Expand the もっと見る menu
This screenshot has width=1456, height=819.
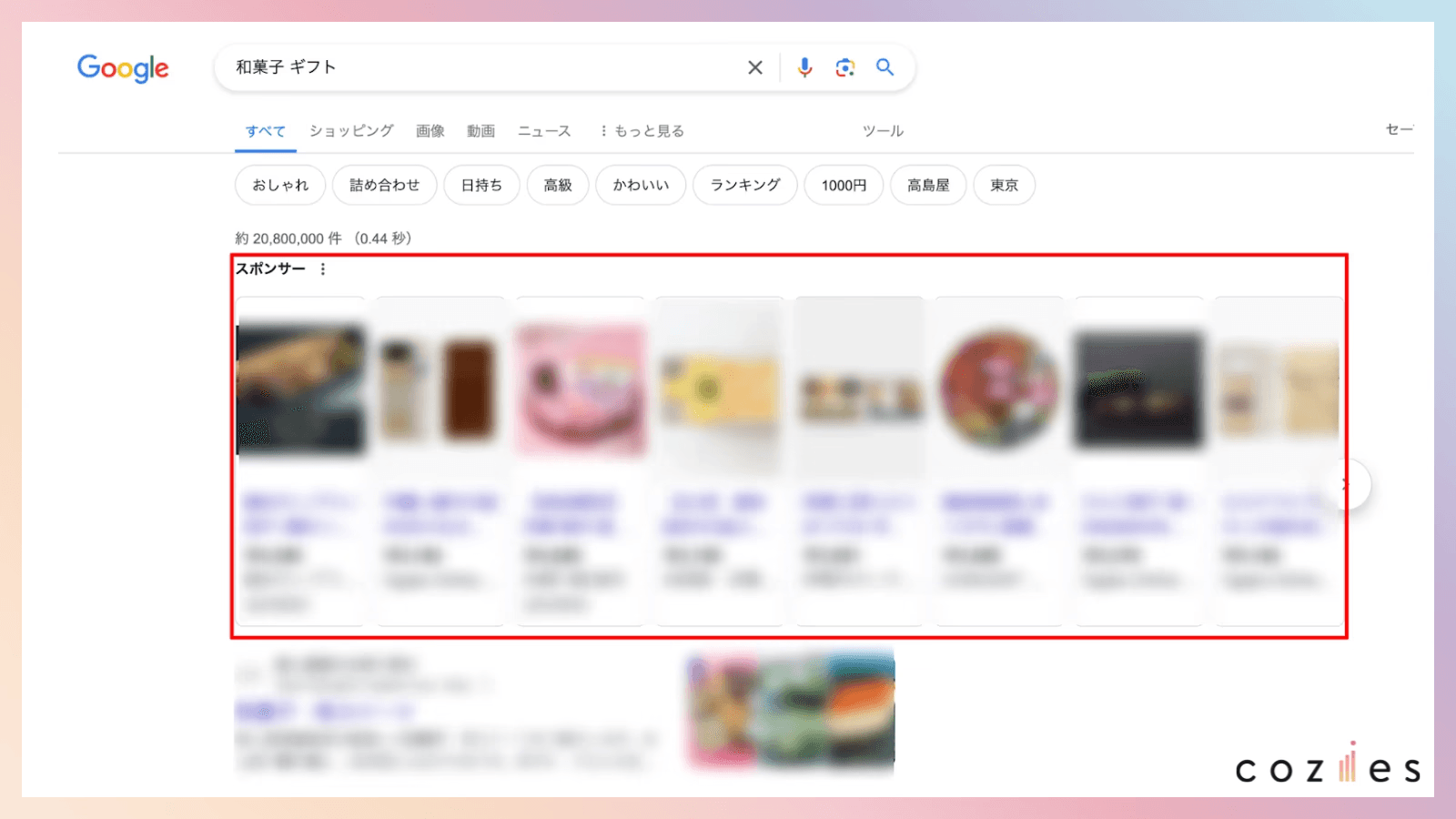642,131
